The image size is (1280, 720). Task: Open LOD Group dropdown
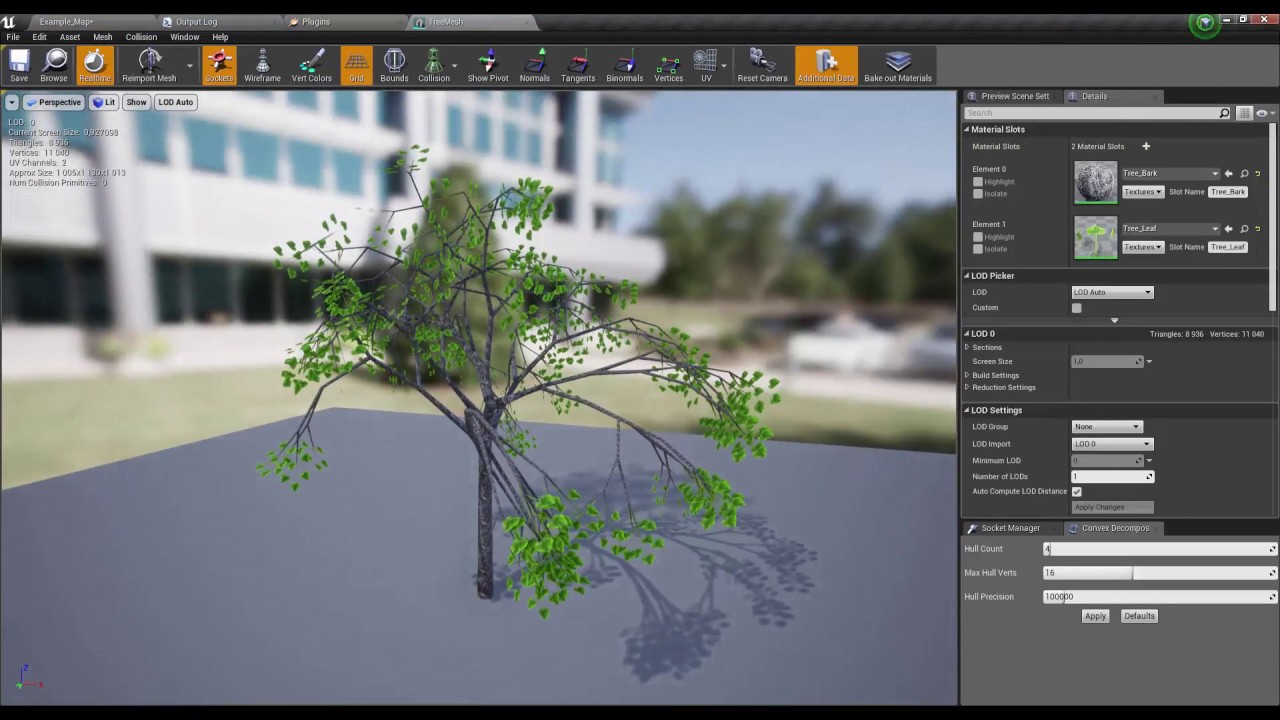[1106, 427]
